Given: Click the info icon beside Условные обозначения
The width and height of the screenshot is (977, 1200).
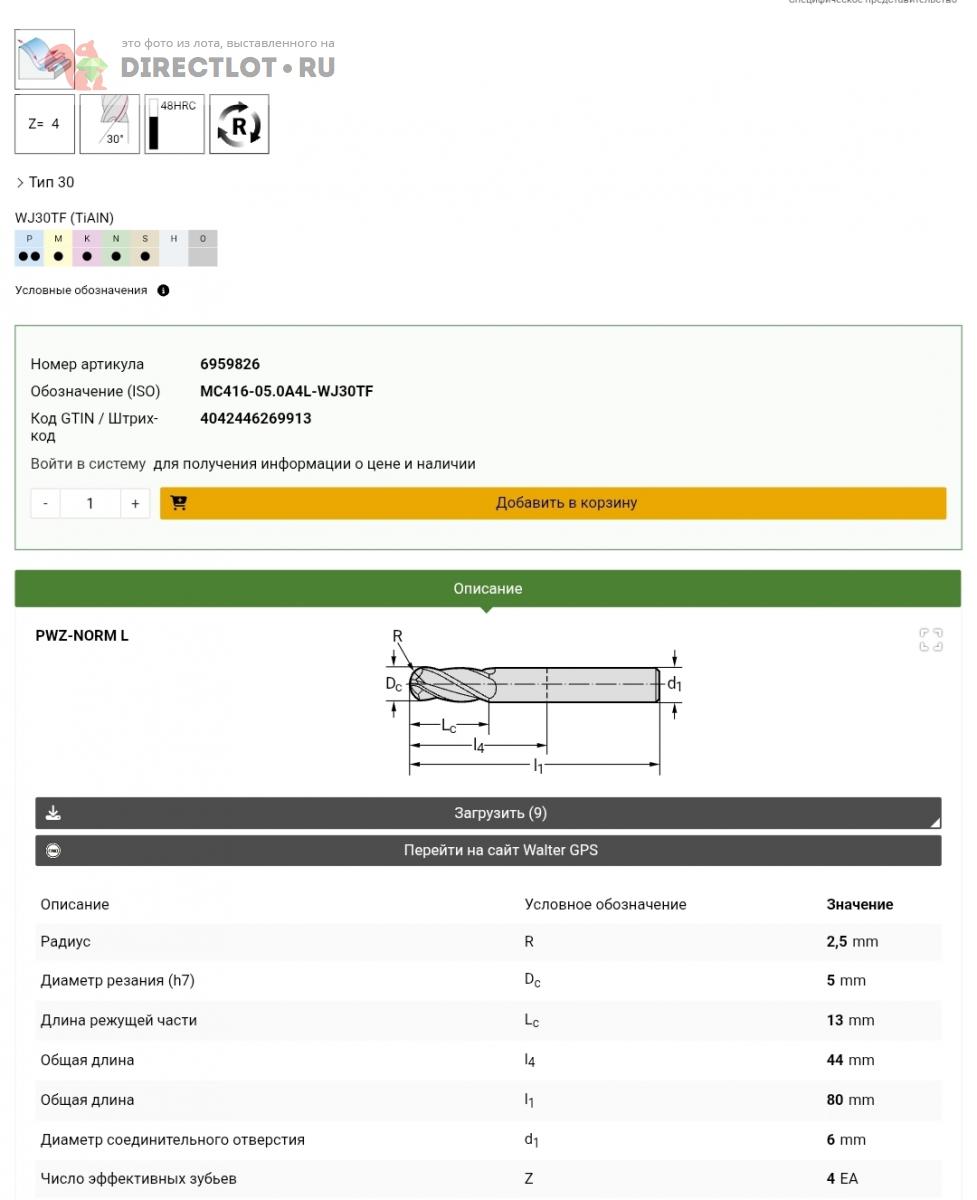Looking at the screenshot, I should click(x=163, y=291).
